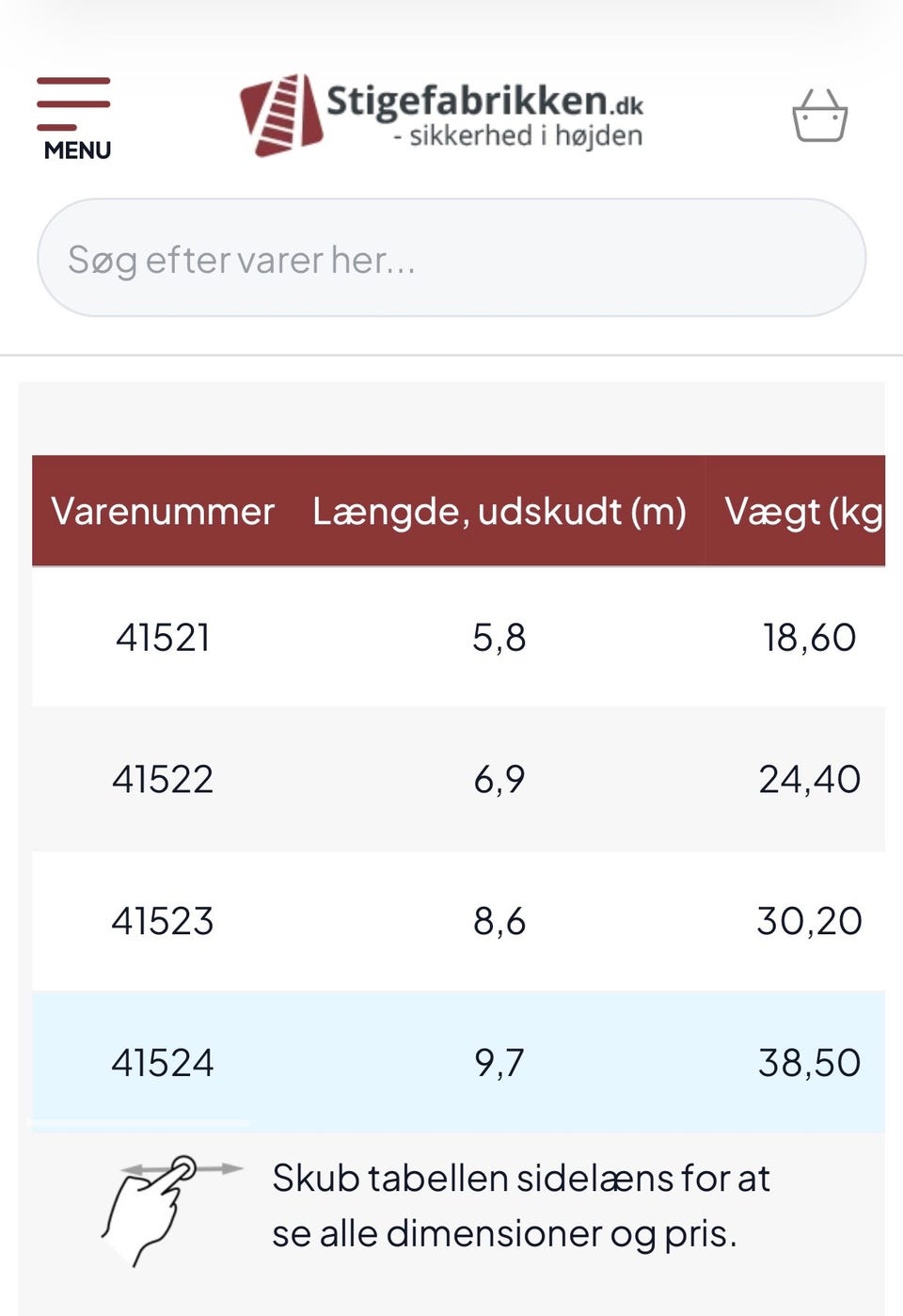Click the 38,50 weight value
The height and width of the screenshot is (1316, 903).
pyautogui.click(x=809, y=1063)
